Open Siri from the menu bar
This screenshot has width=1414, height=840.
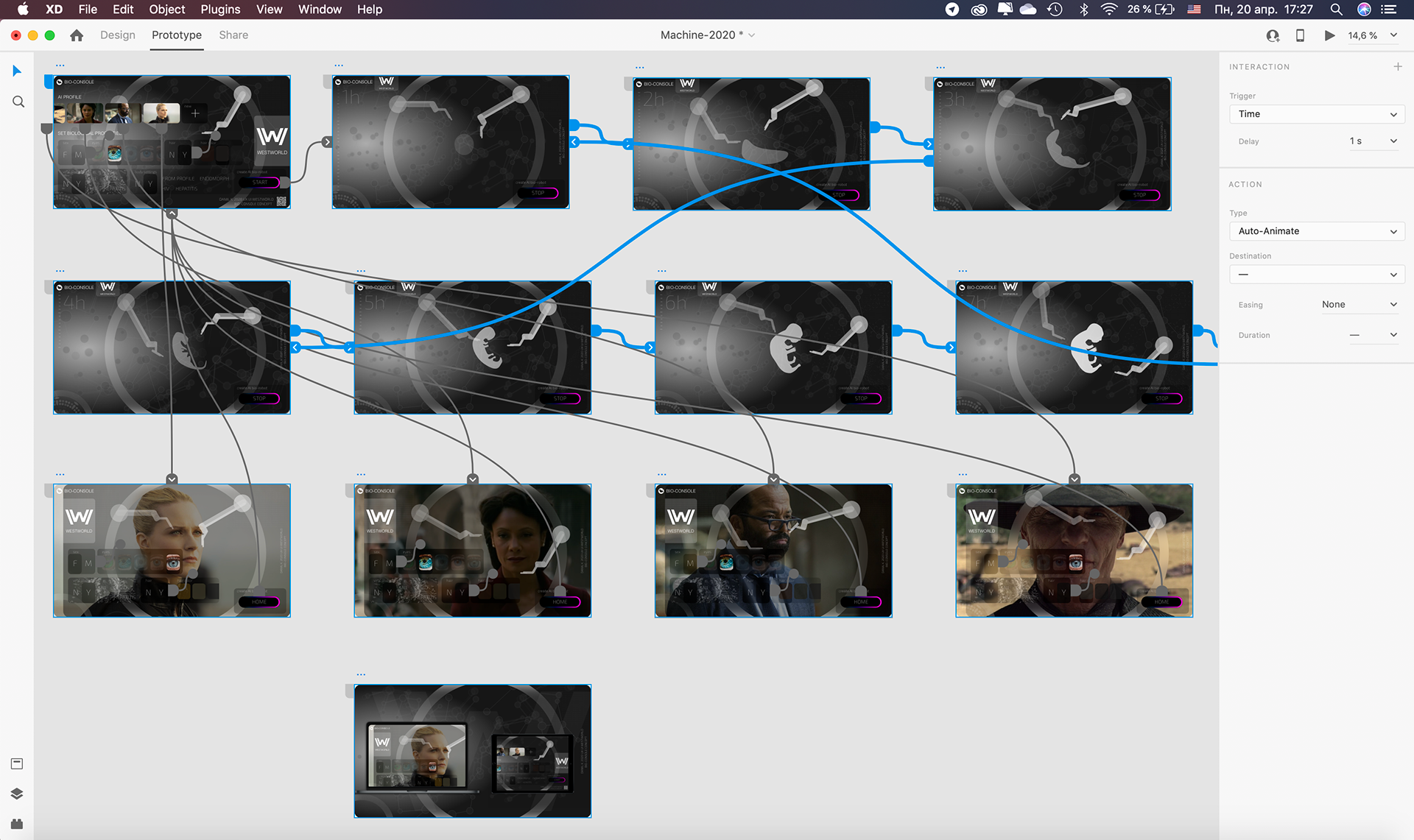pyautogui.click(x=1364, y=10)
